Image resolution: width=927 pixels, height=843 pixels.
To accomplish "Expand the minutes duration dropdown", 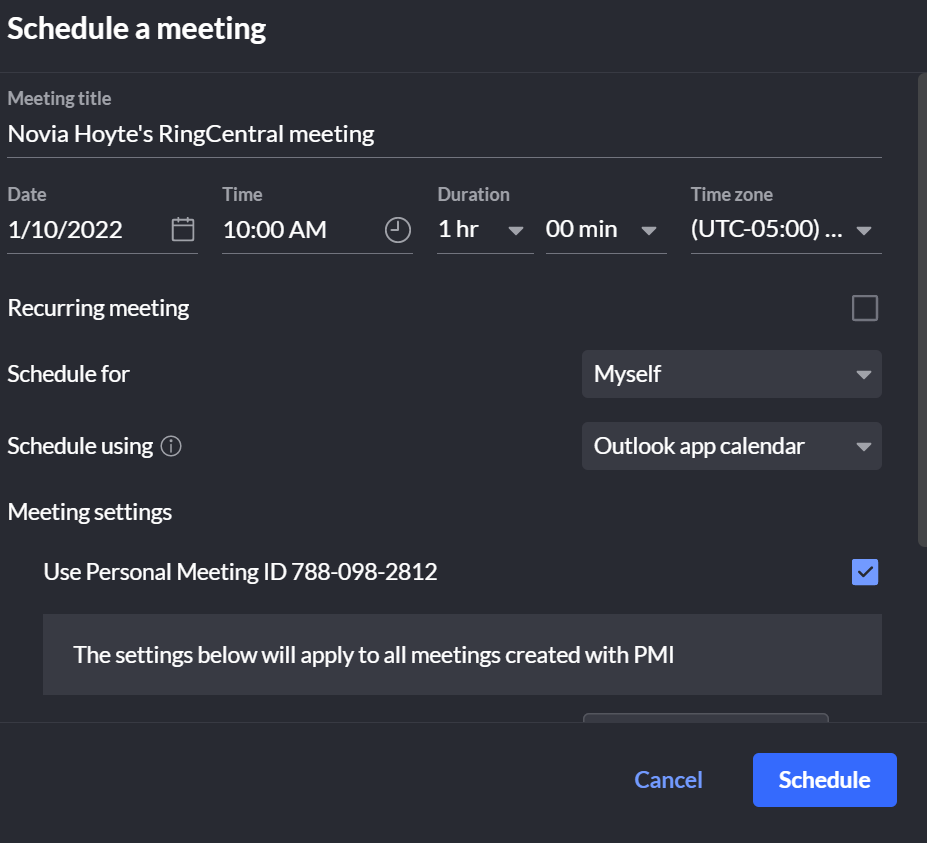I will click(606, 229).
